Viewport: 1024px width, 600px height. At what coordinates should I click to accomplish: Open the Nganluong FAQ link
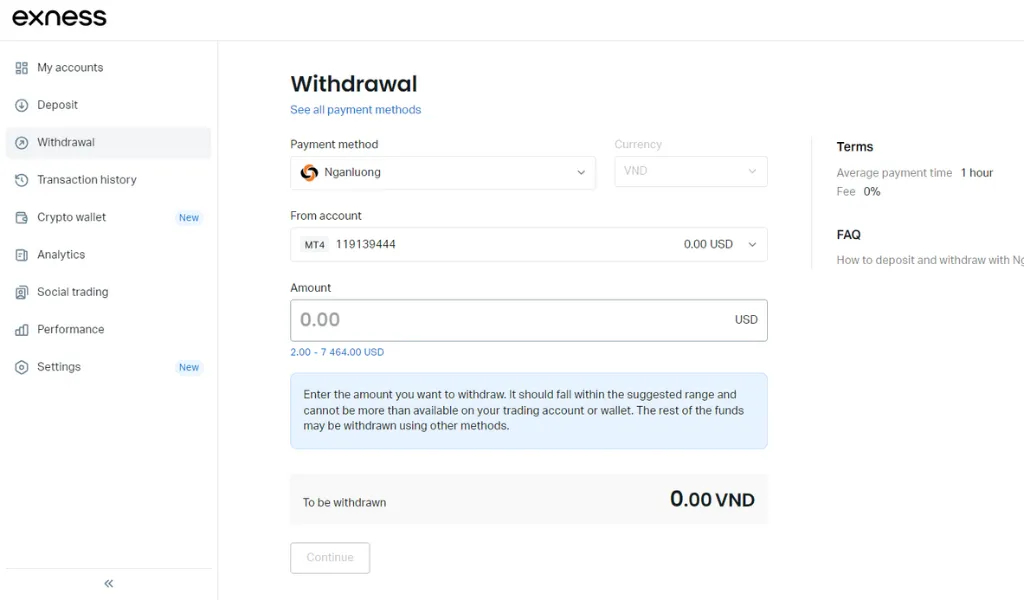pos(929,260)
